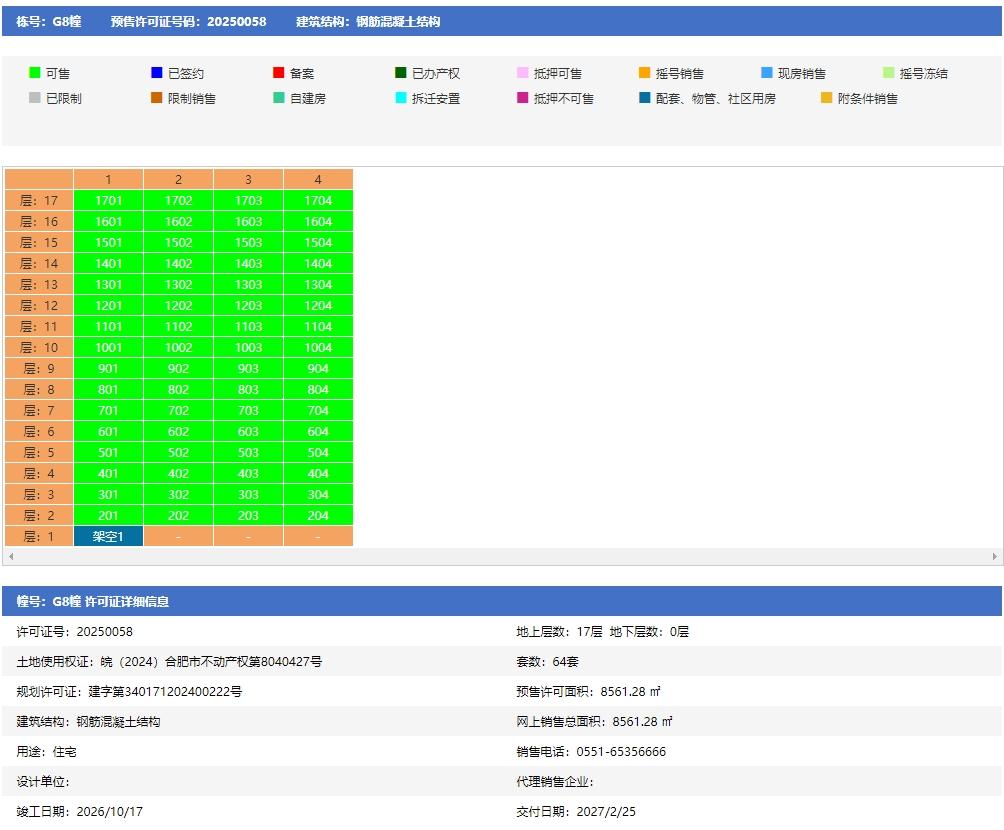1004x830 pixels.
Task: Select unit 1602
Action: tap(178, 222)
